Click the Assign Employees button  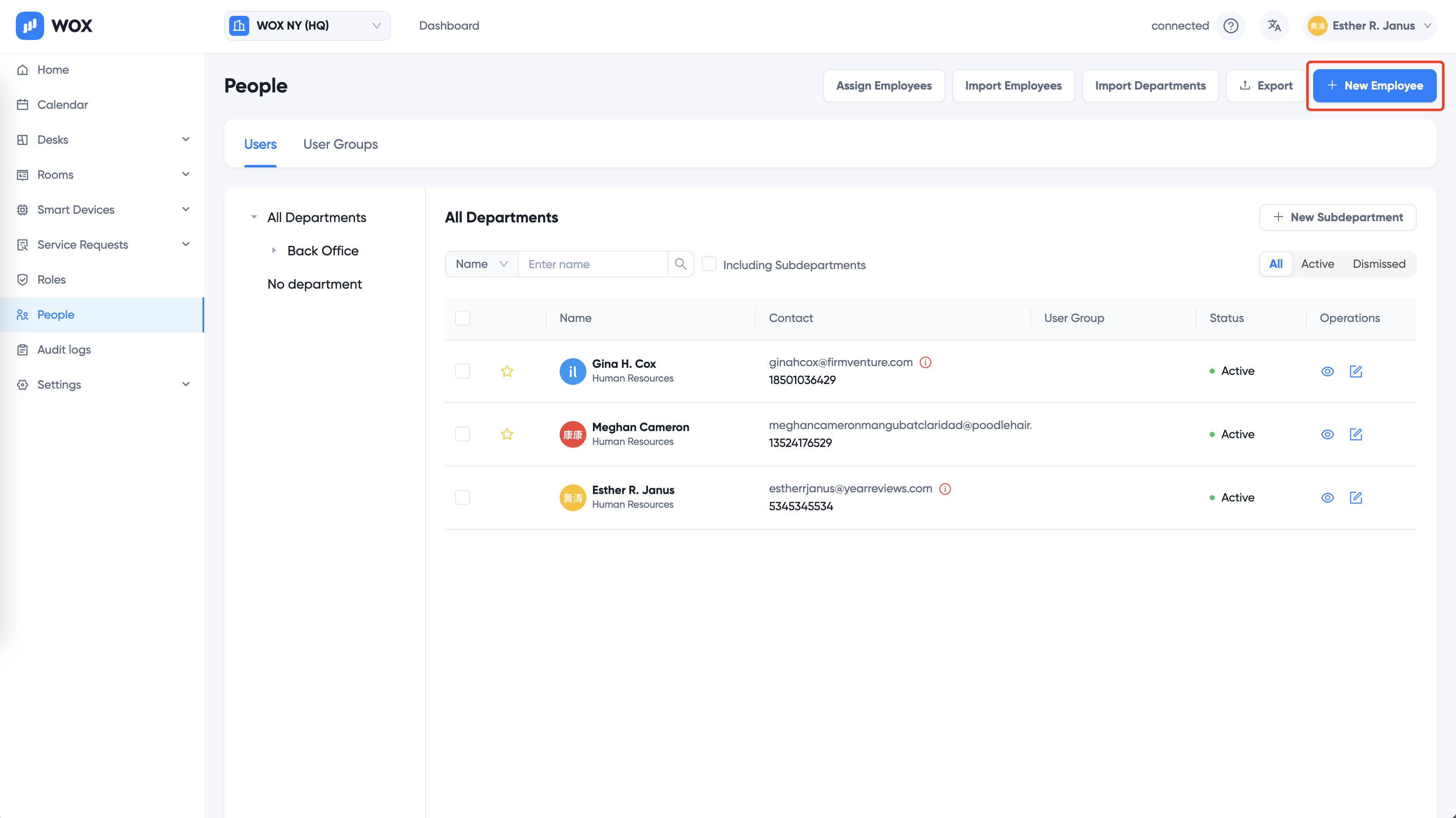[x=883, y=86]
